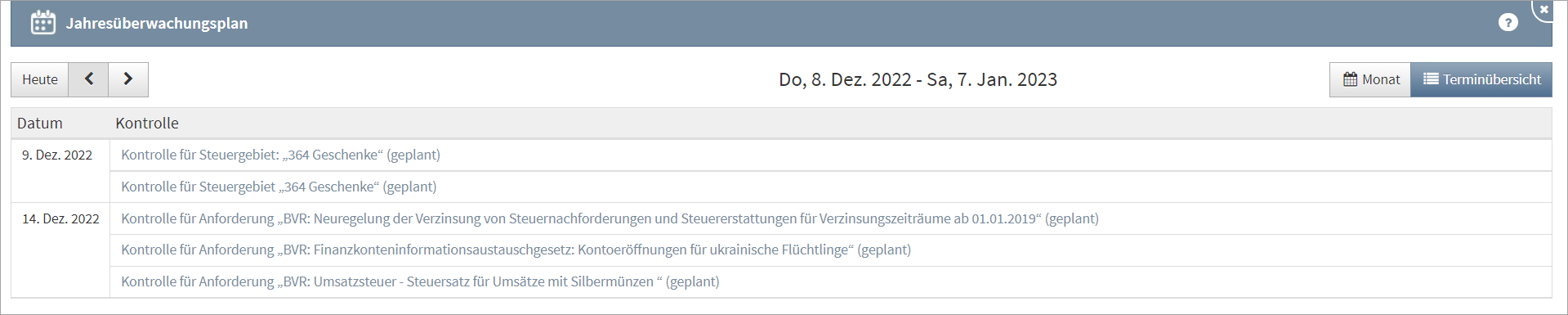
Task: Advance to next period with right chevron
Action: (128, 79)
